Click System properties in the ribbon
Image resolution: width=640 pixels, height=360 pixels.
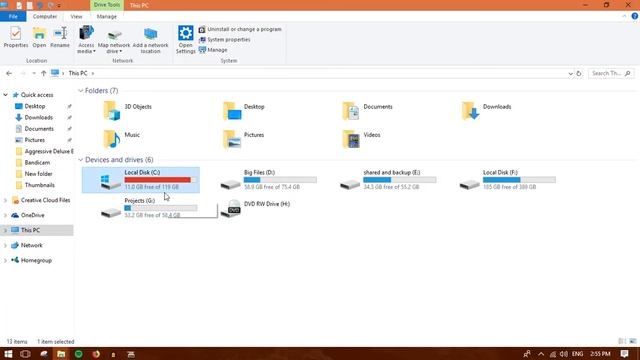pyautogui.click(x=224, y=40)
